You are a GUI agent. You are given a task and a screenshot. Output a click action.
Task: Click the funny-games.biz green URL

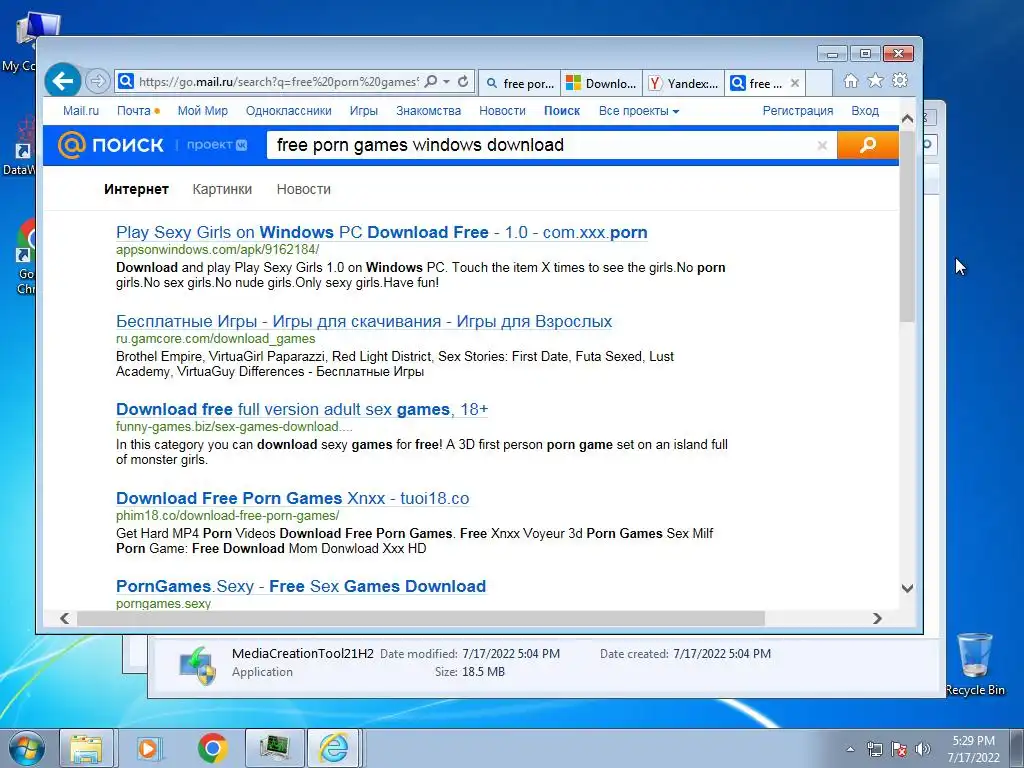[x=234, y=426]
